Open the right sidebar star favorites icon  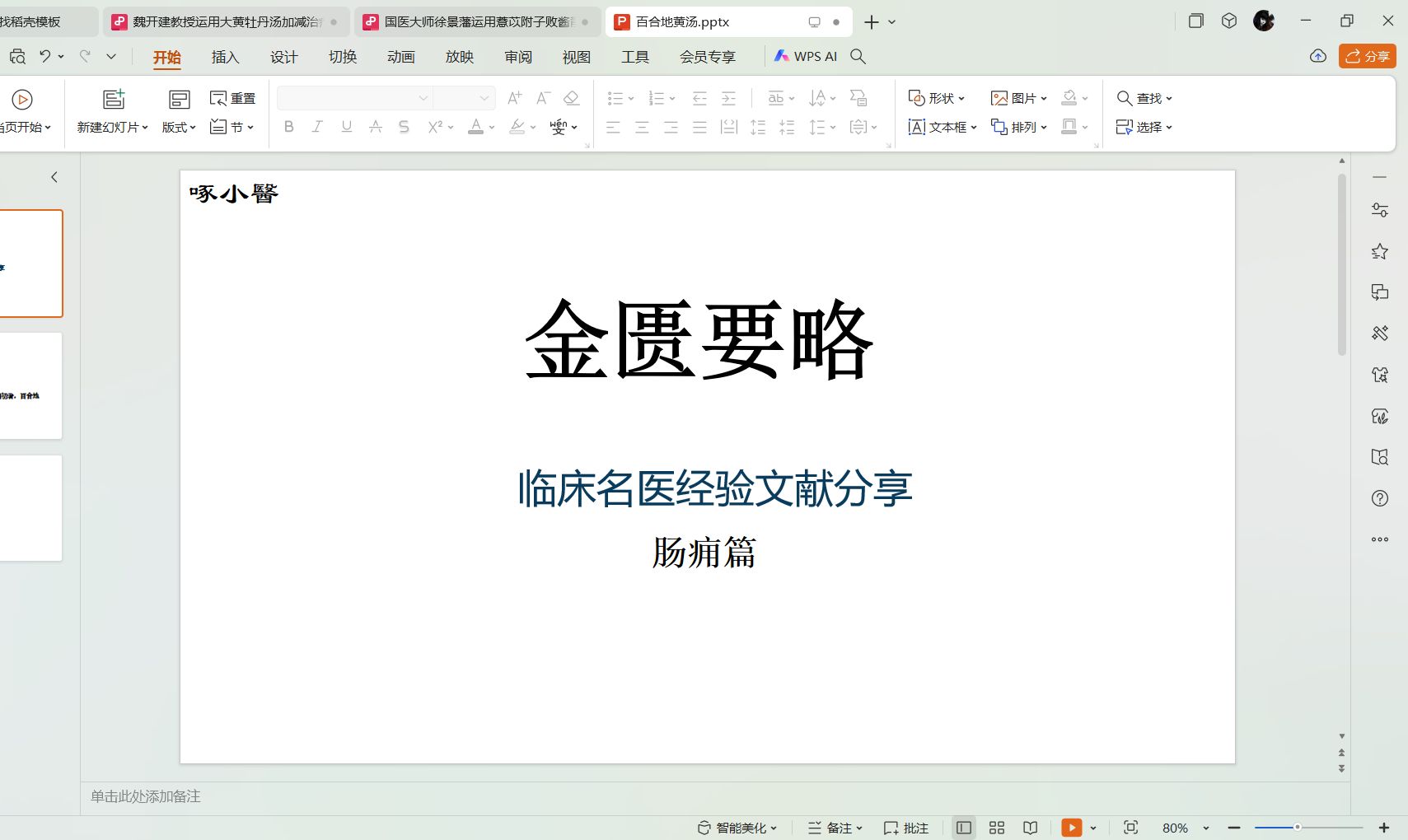(1380, 251)
